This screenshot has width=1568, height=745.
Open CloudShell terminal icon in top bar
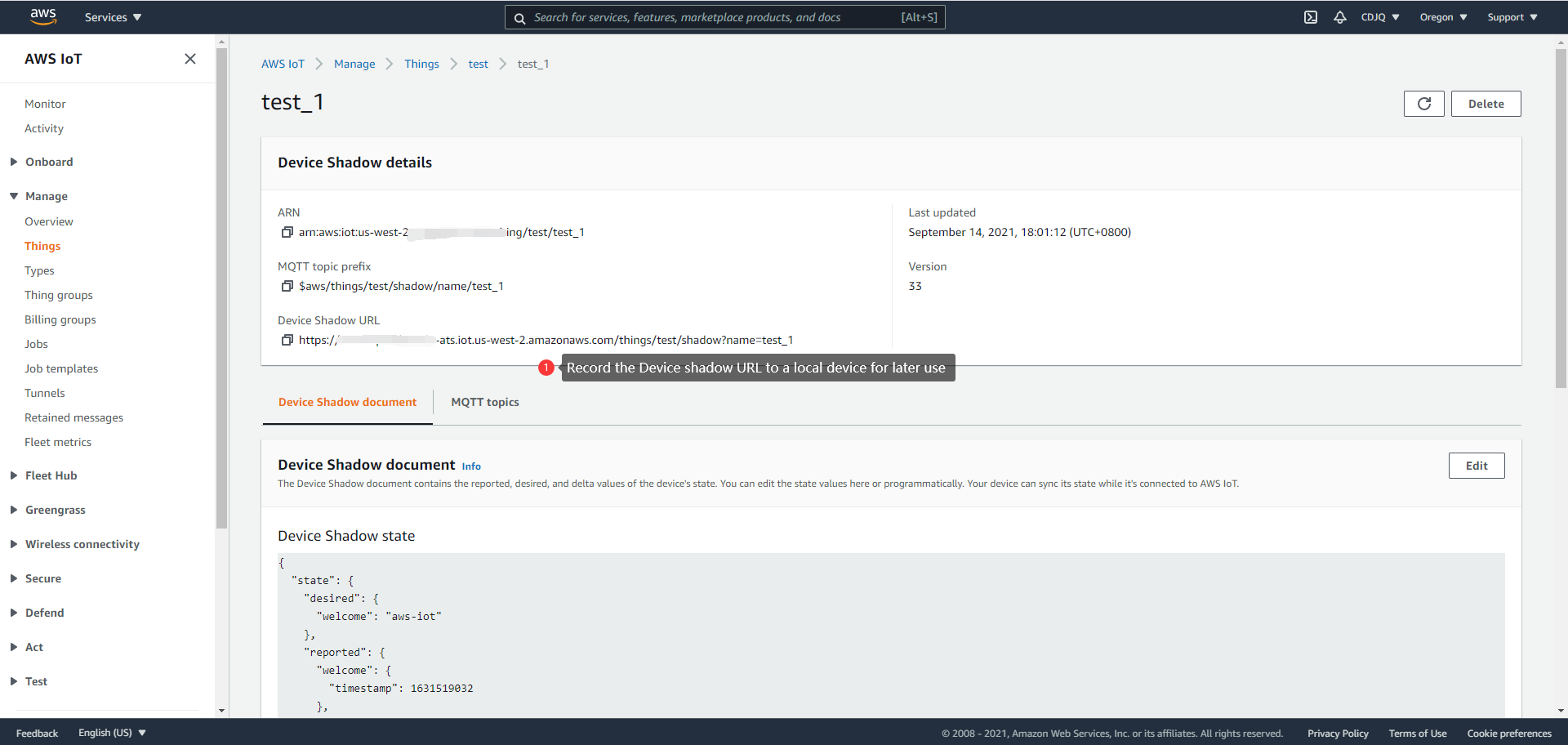click(x=1311, y=17)
